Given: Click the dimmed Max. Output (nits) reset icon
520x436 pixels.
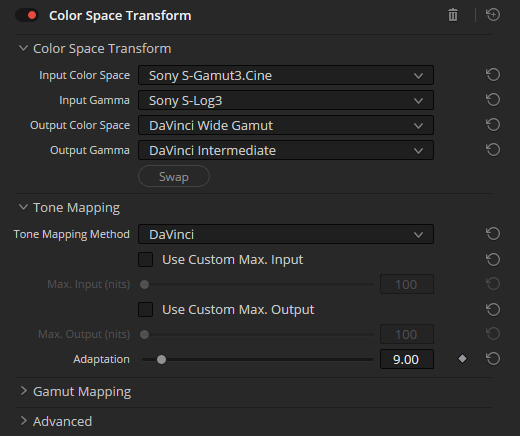Looking at the screenshot, I should [x=493, y=334].
